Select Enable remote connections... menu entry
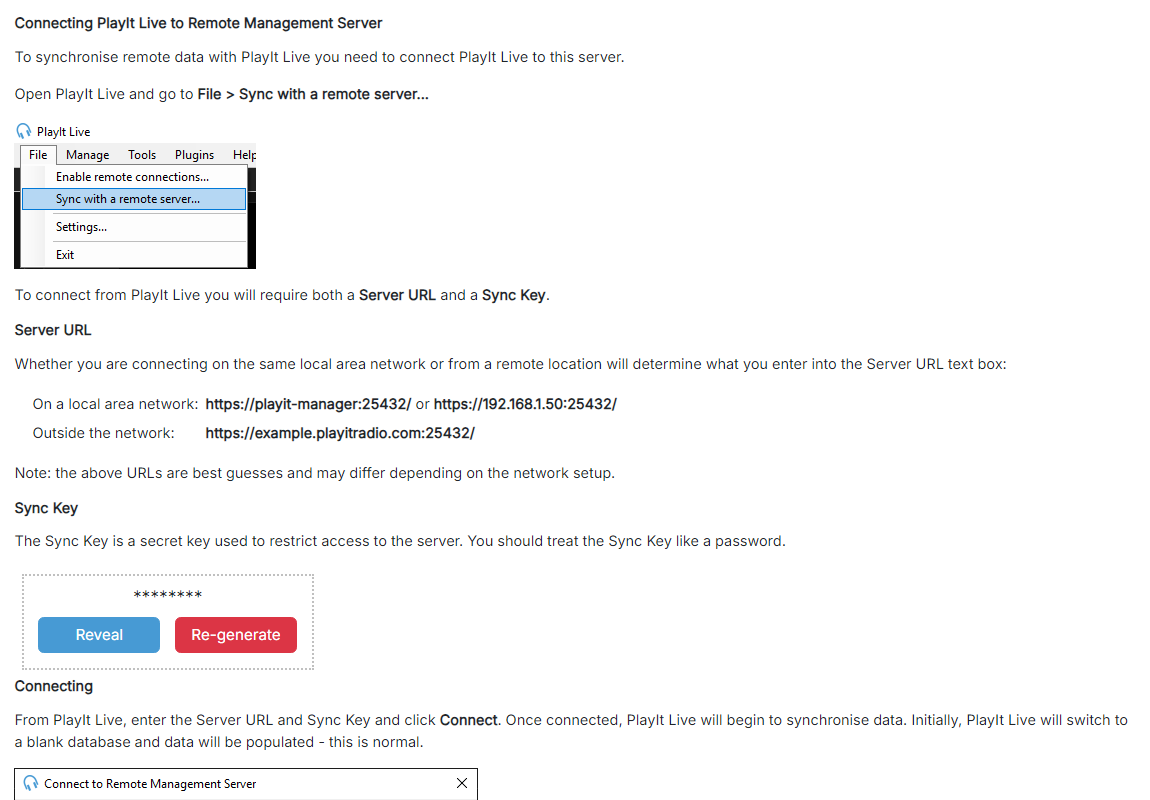Viewport: 1150px width, 800px height. pos(134,177)
